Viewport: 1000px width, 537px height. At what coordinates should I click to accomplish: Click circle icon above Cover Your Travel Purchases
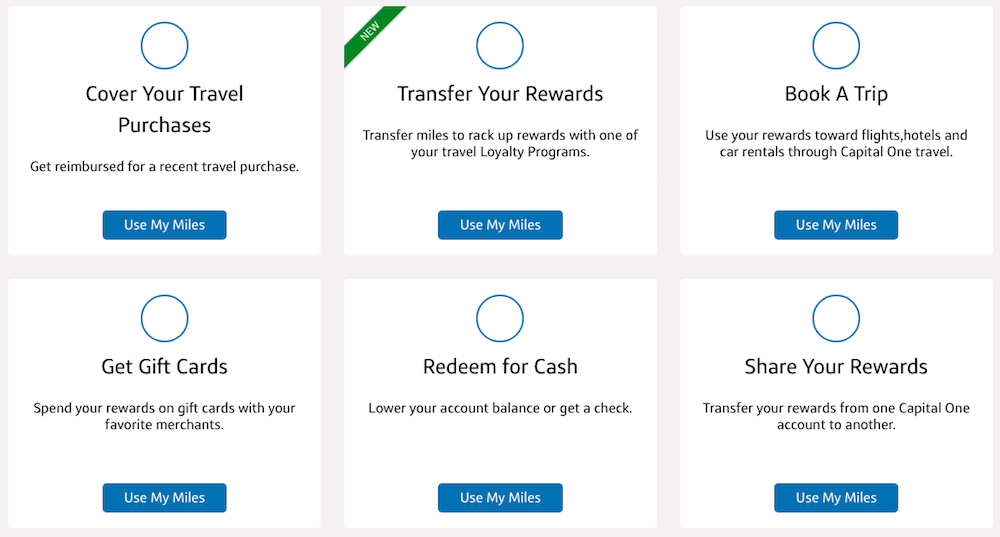(164, 45)
